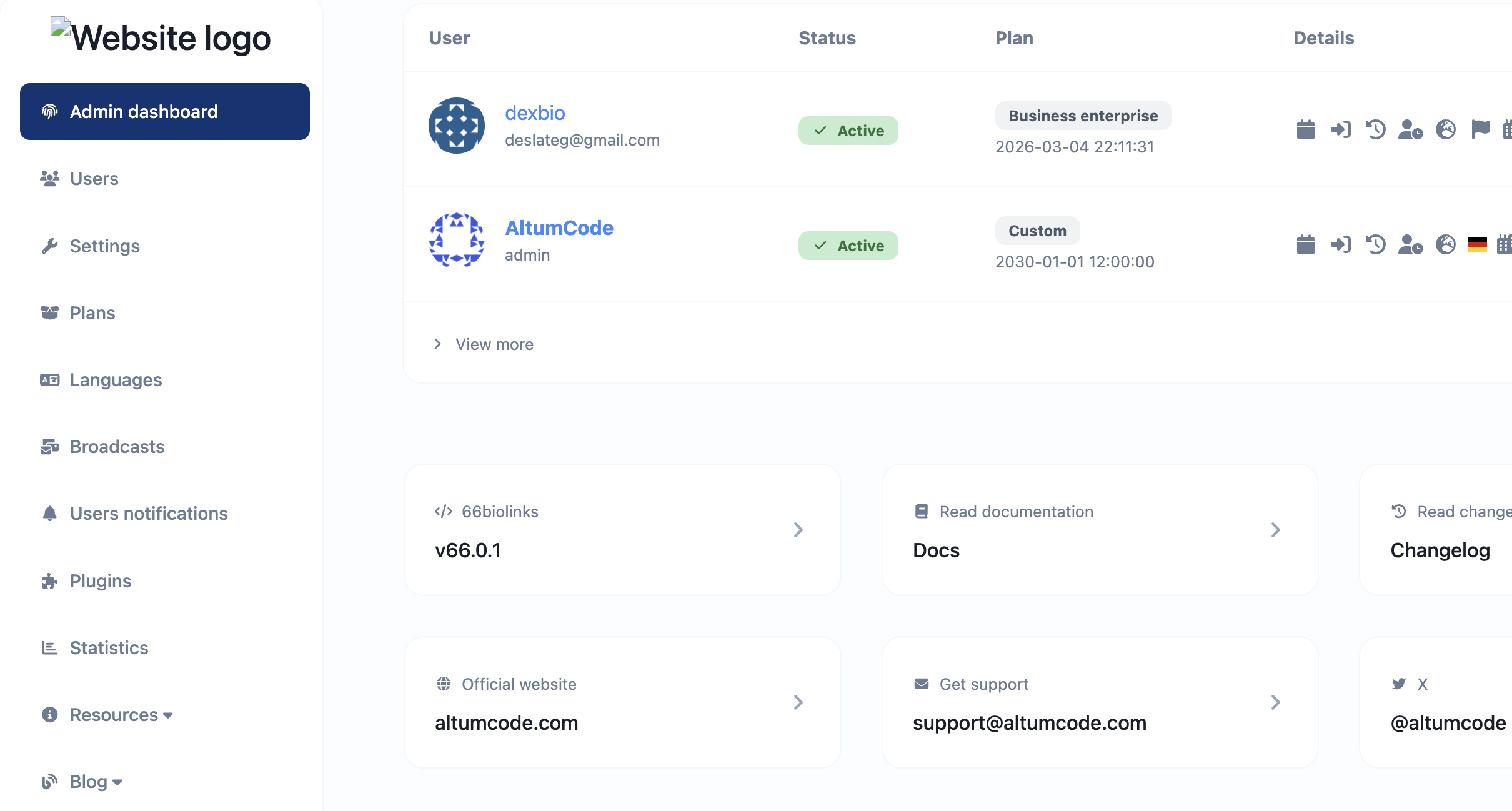The image size is (1512, 811).
Task: Click the dexbio user avatar
Action: 457,126
